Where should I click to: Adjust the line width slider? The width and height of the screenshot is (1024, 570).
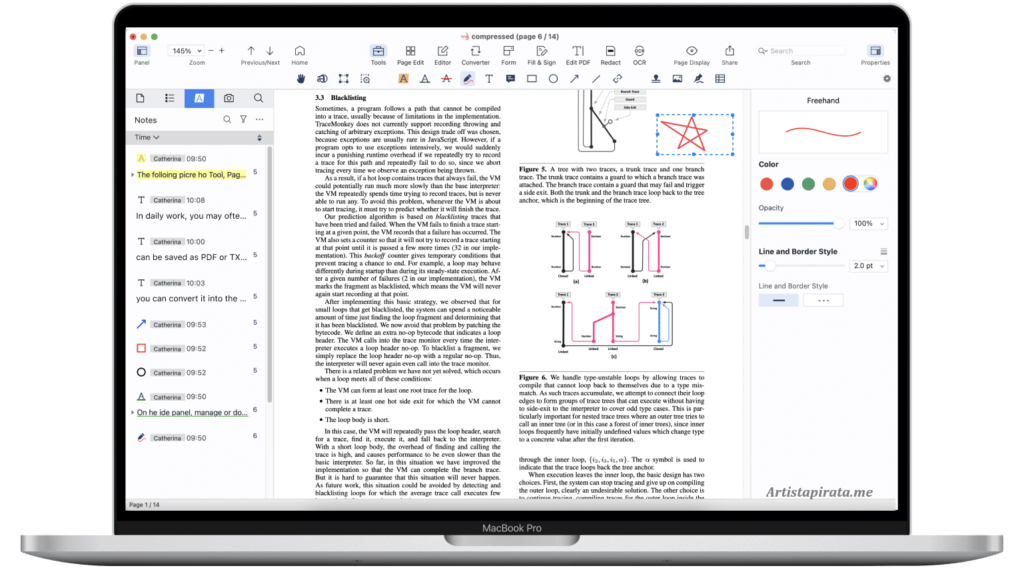(801, 266)
